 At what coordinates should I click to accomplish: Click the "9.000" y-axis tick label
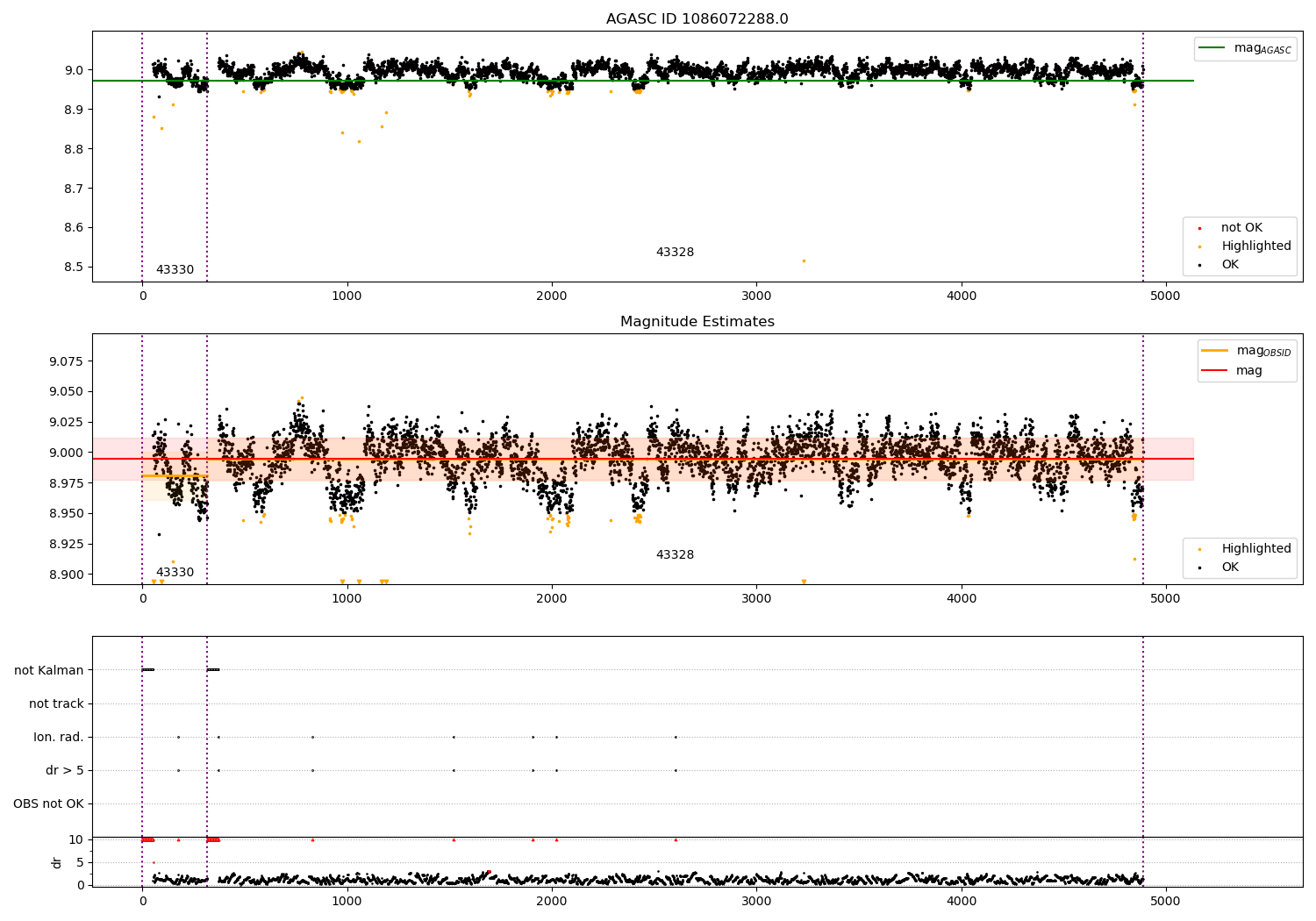tap(67, 453)
